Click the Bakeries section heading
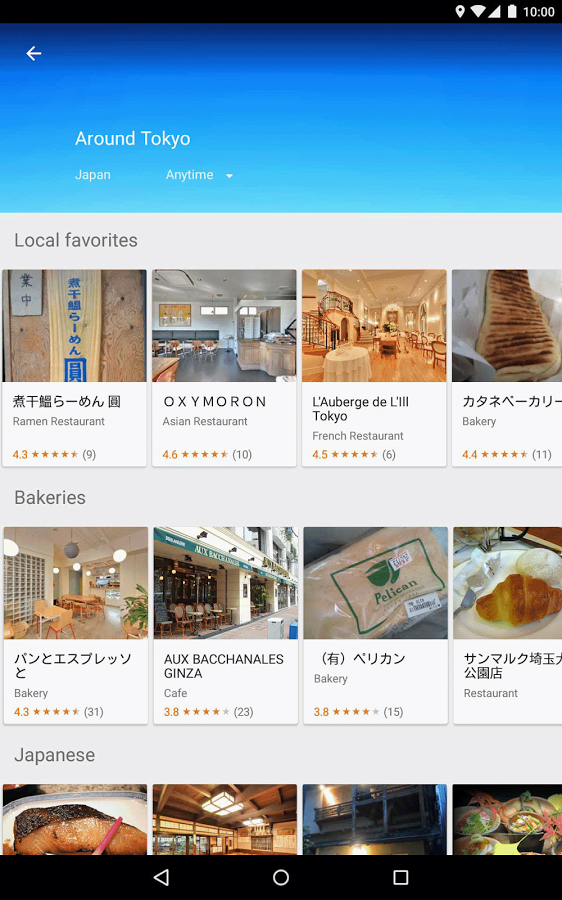This screenshot has width=562, height=900. coord(50,497)
